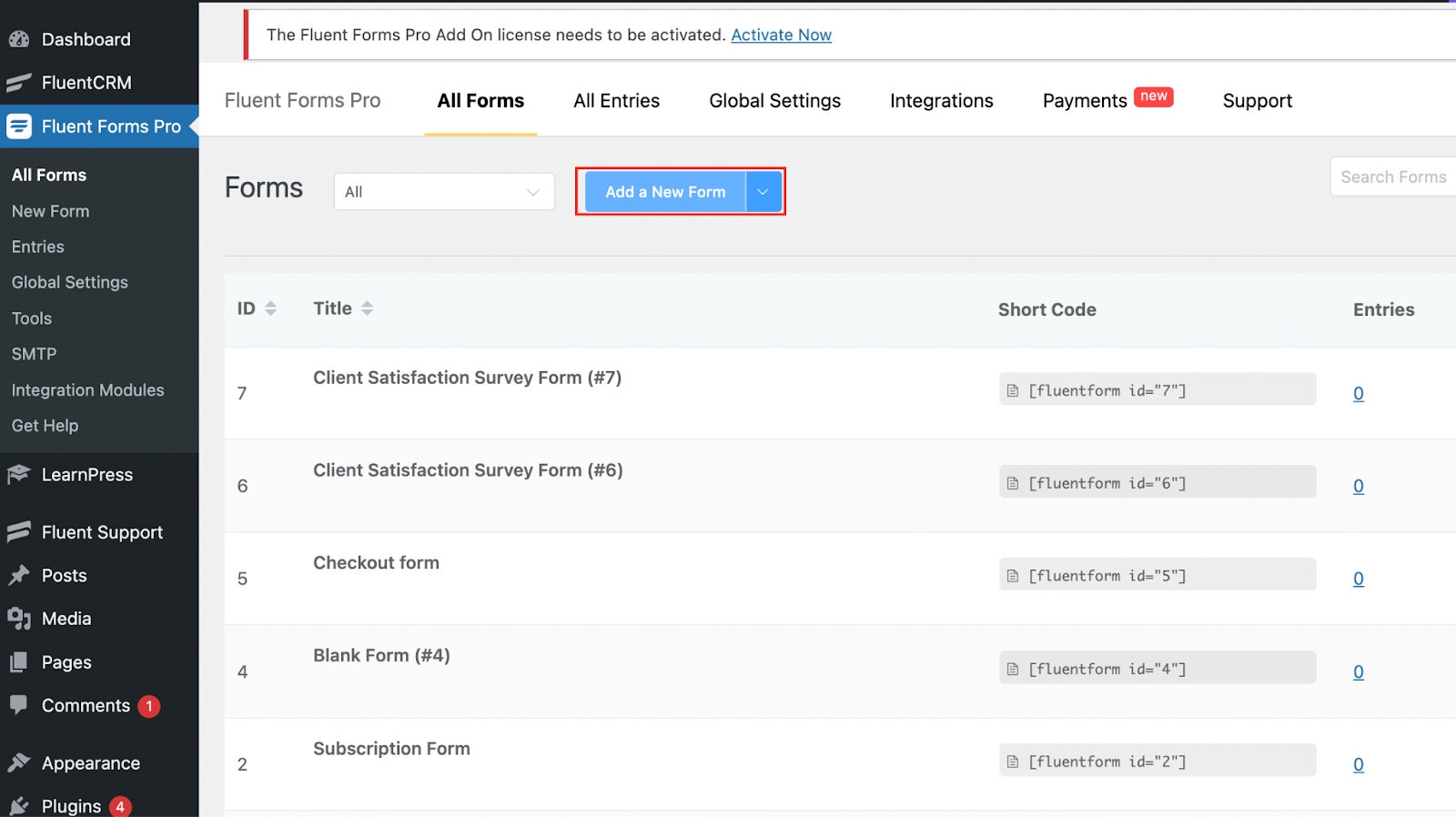Open the All forms filter dropdown

(444, 192)
